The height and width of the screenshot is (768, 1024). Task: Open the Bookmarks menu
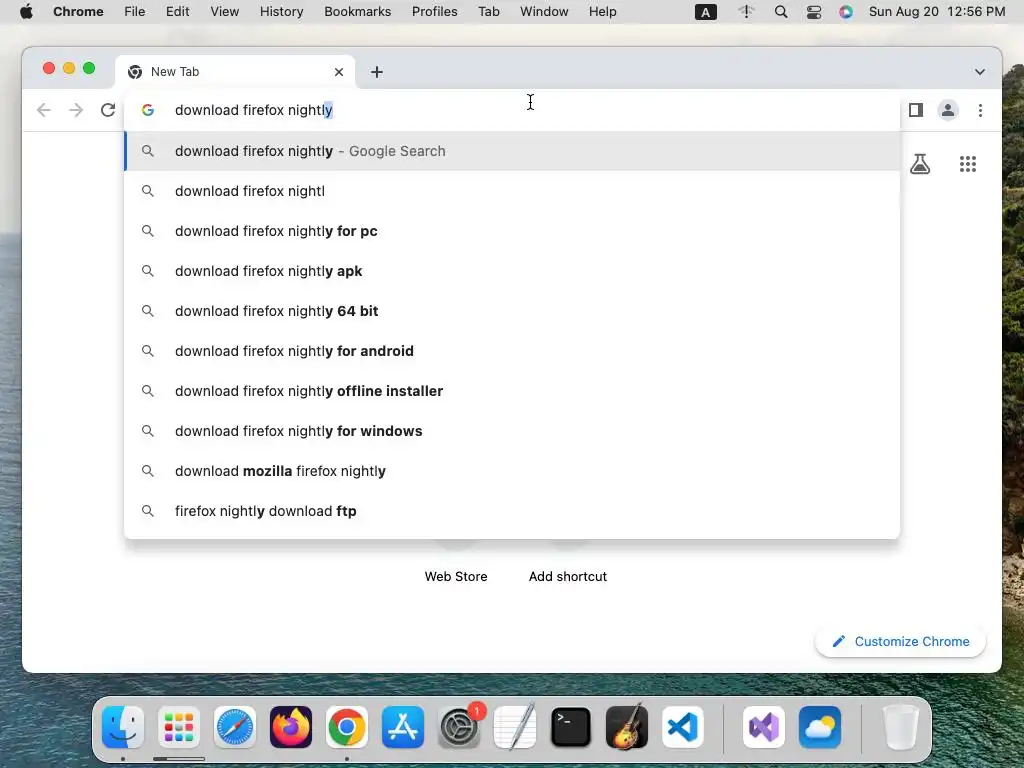point(357,12)
